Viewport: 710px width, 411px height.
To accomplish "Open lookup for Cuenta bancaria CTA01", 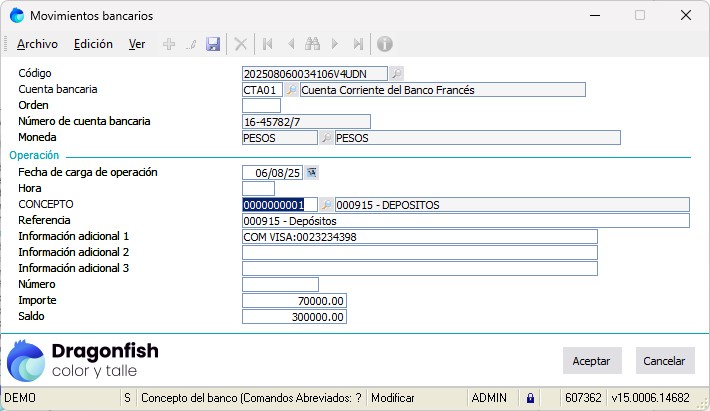I will (x=292, y=90).
